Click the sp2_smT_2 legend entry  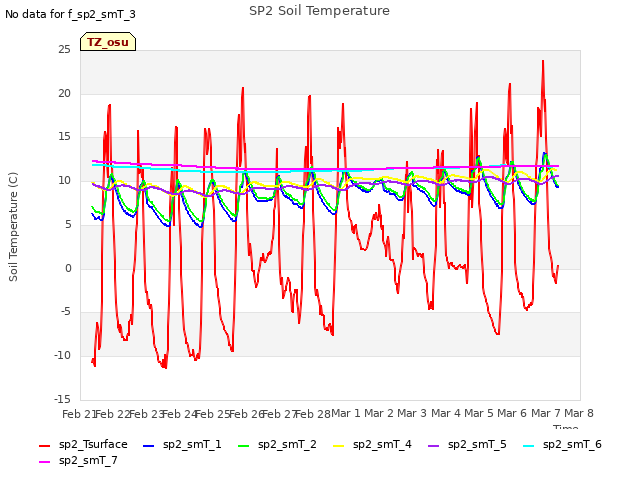[x=277, y=444]
